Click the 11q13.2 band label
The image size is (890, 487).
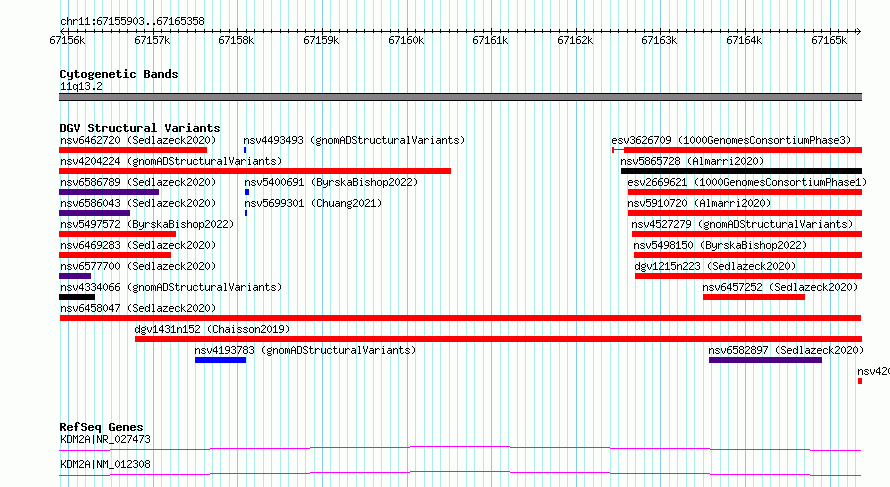[81, 86]
